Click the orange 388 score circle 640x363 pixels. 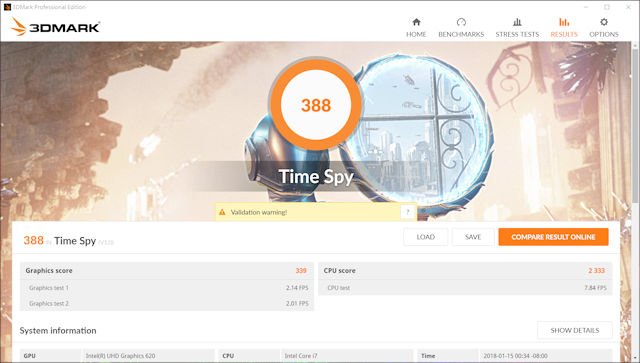pyautogui.click(x=316, y=105)
